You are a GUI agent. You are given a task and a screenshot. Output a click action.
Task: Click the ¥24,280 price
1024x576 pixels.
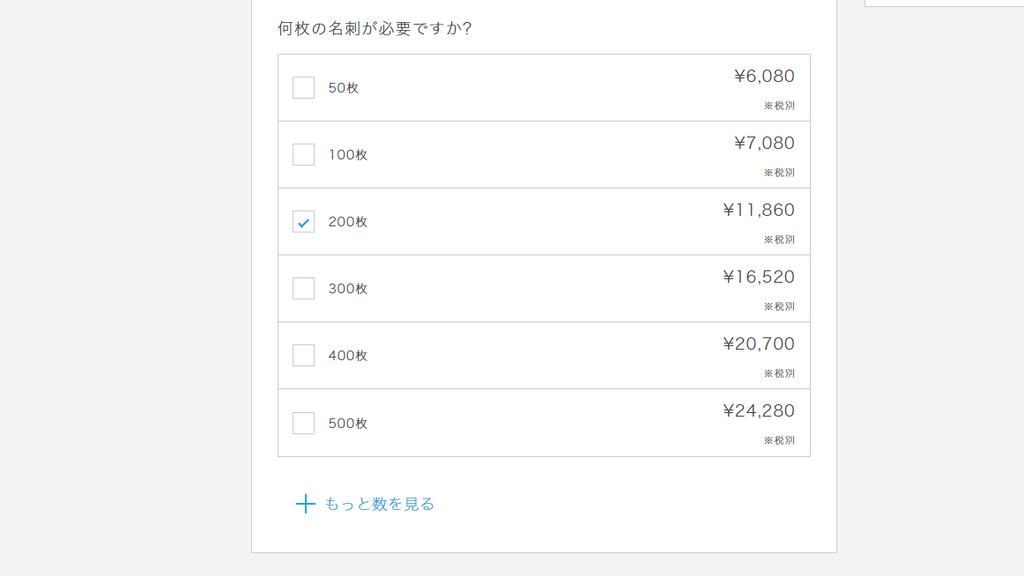759,410
